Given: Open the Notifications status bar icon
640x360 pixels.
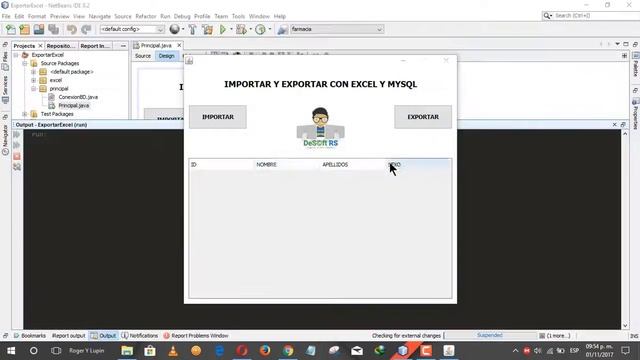Looking at the screenshot, I should coord(125,336).
